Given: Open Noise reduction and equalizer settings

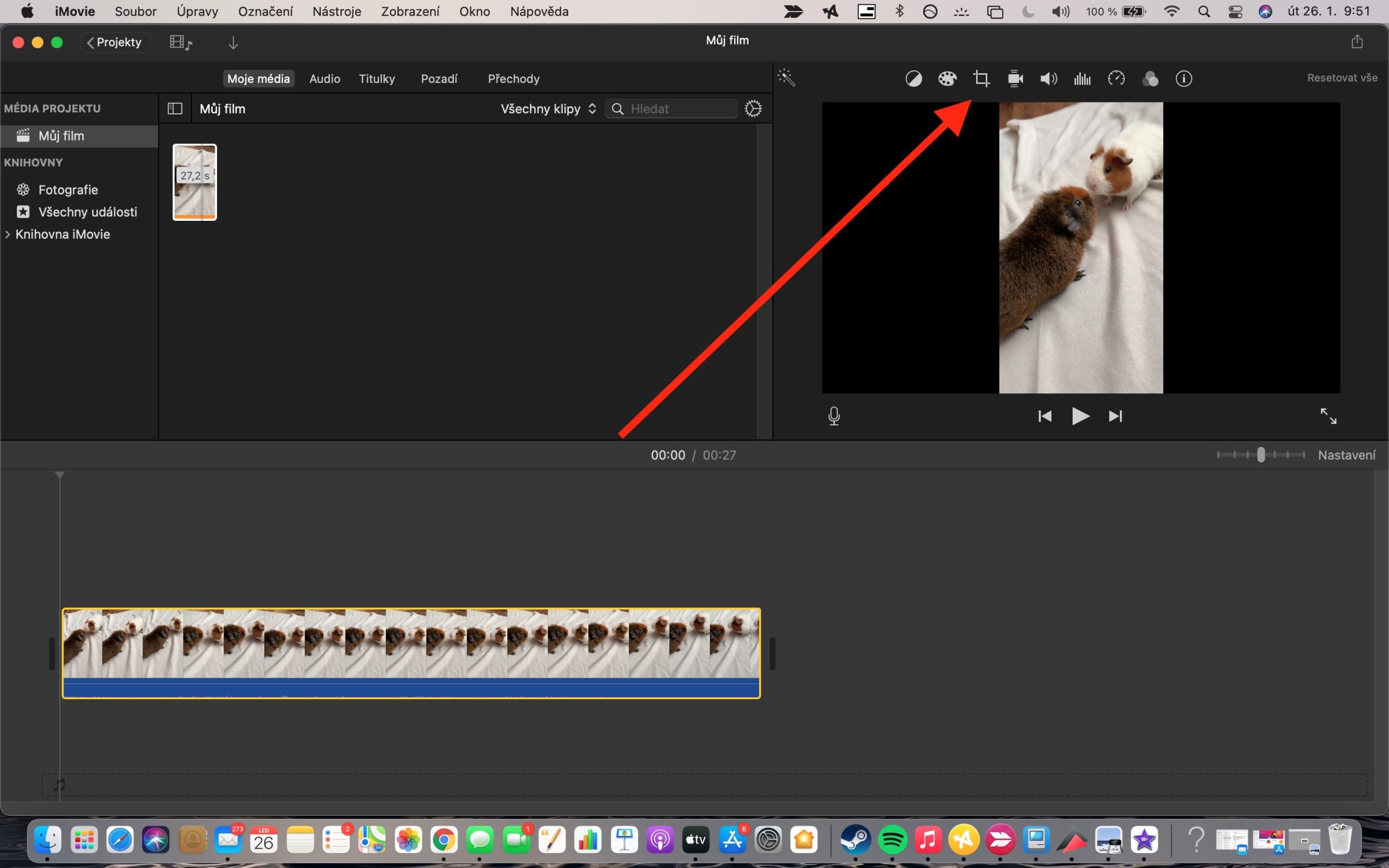Looking at the screenshot, I should pos(1082,78).
